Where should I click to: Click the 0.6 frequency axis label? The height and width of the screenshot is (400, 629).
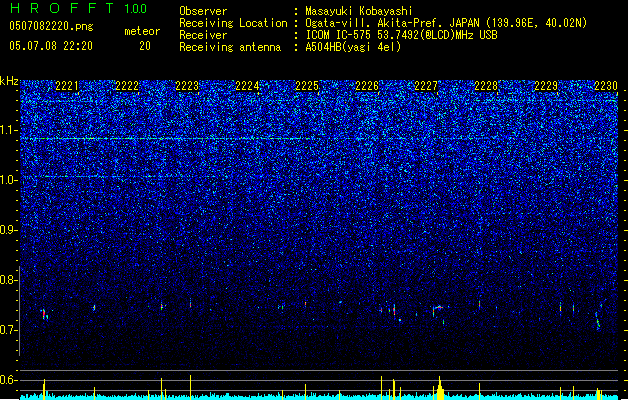click(x=8, y=380)
